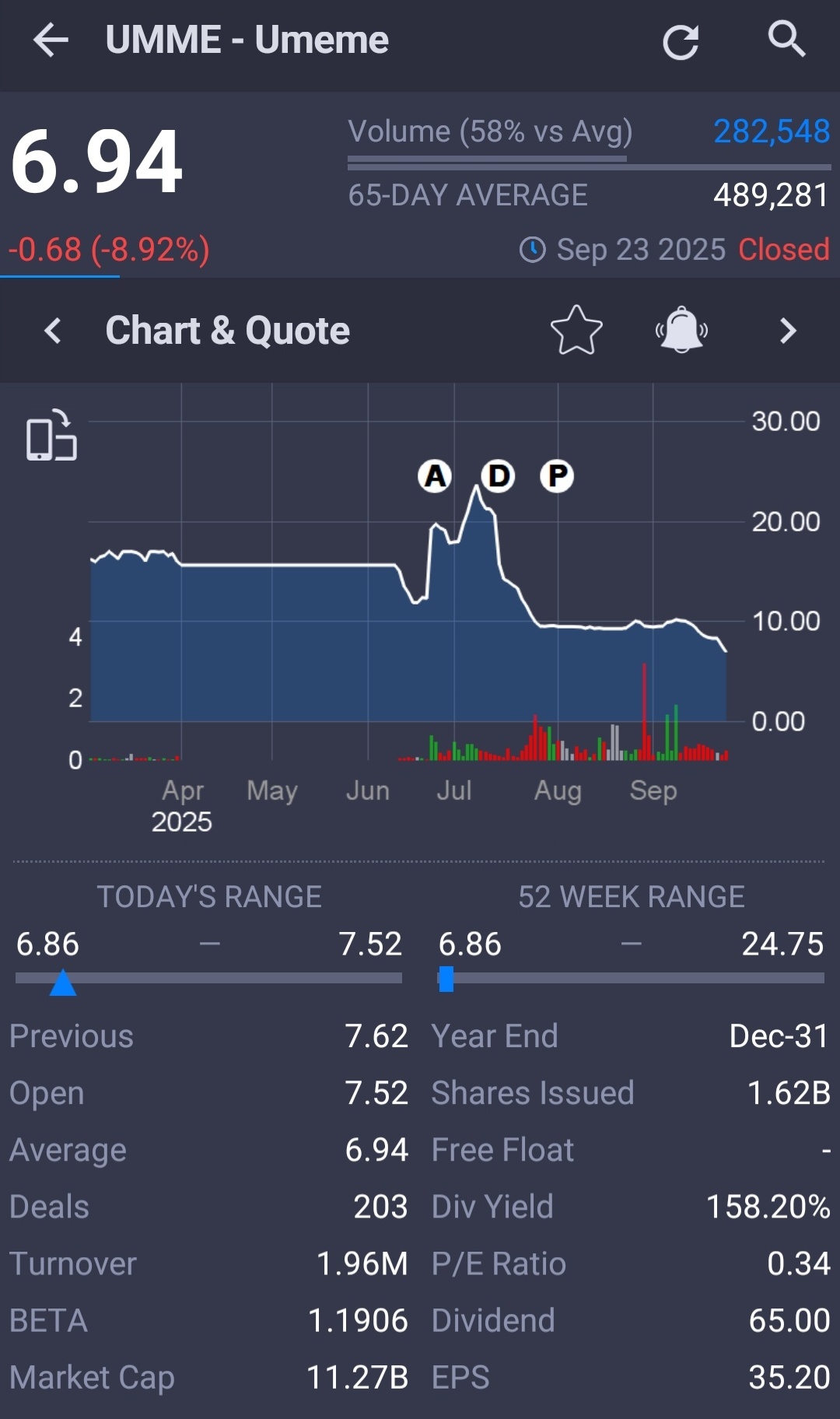Tap the 65-day average value 489,281
Screen dimensions: 840x1419
click(772, 195)
